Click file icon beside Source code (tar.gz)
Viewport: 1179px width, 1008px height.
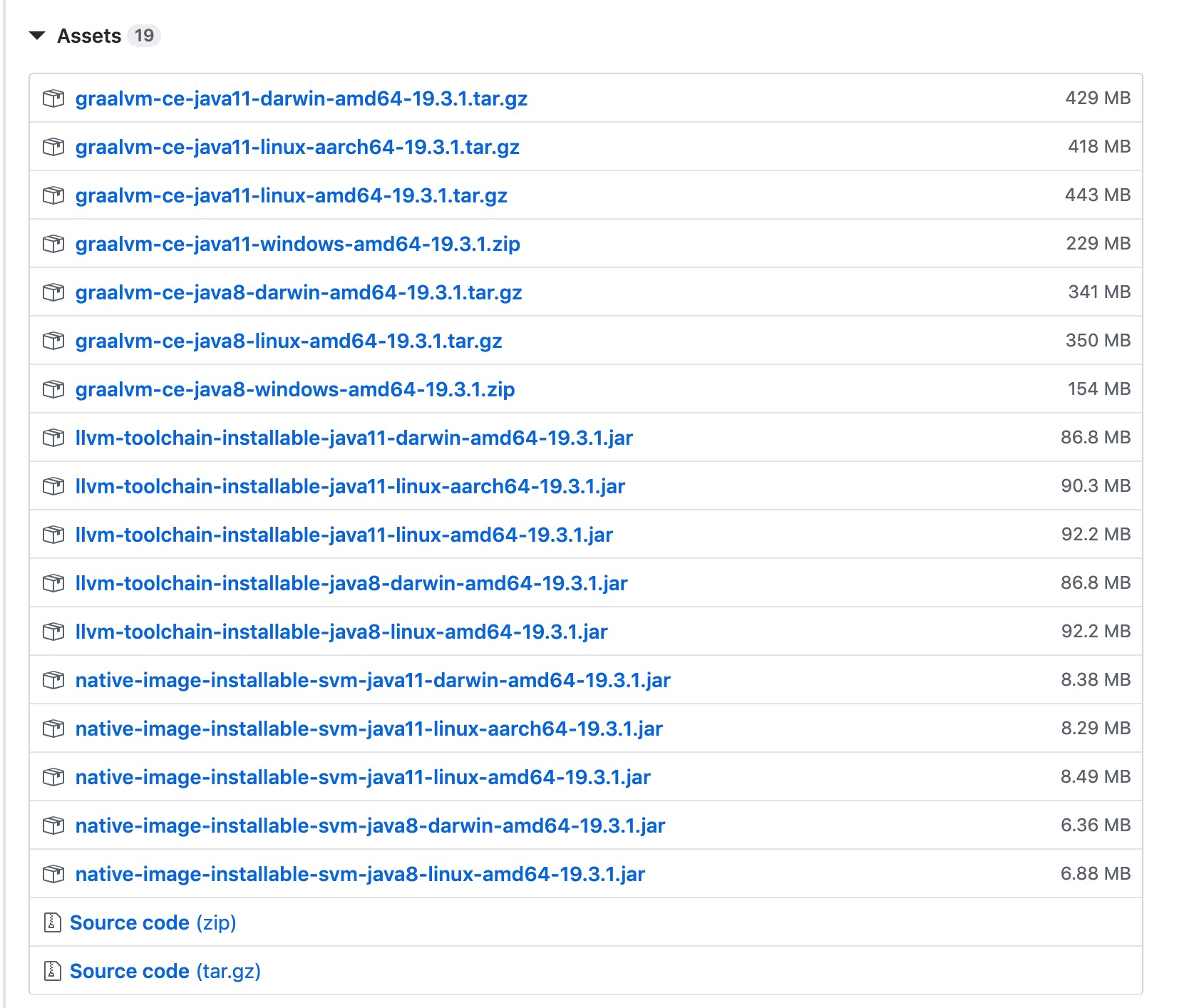(x=53, y=971)
